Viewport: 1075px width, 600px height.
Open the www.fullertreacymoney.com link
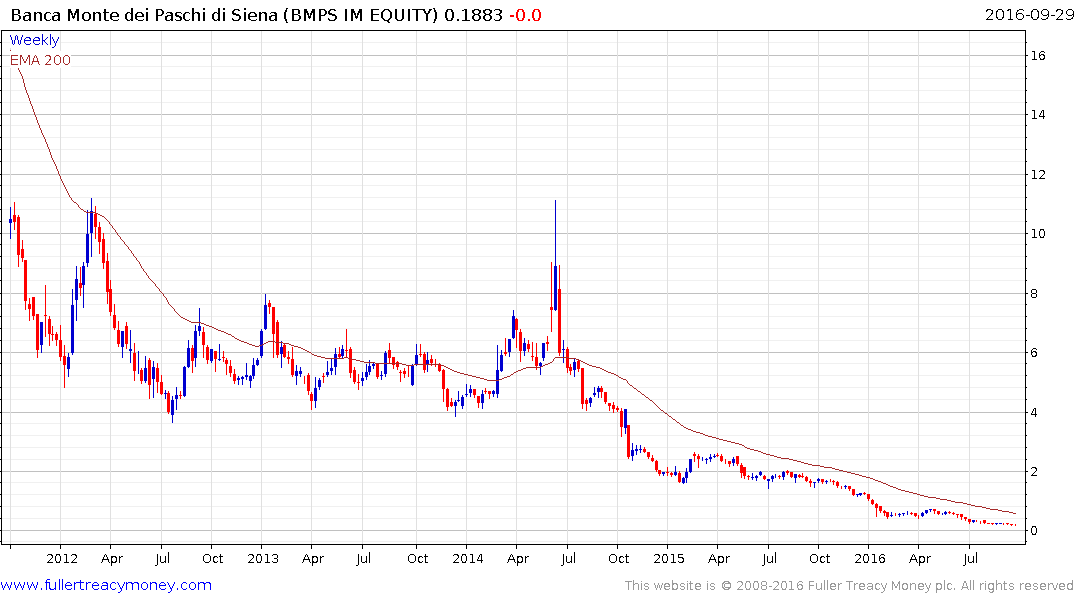(x=106, y=585)
